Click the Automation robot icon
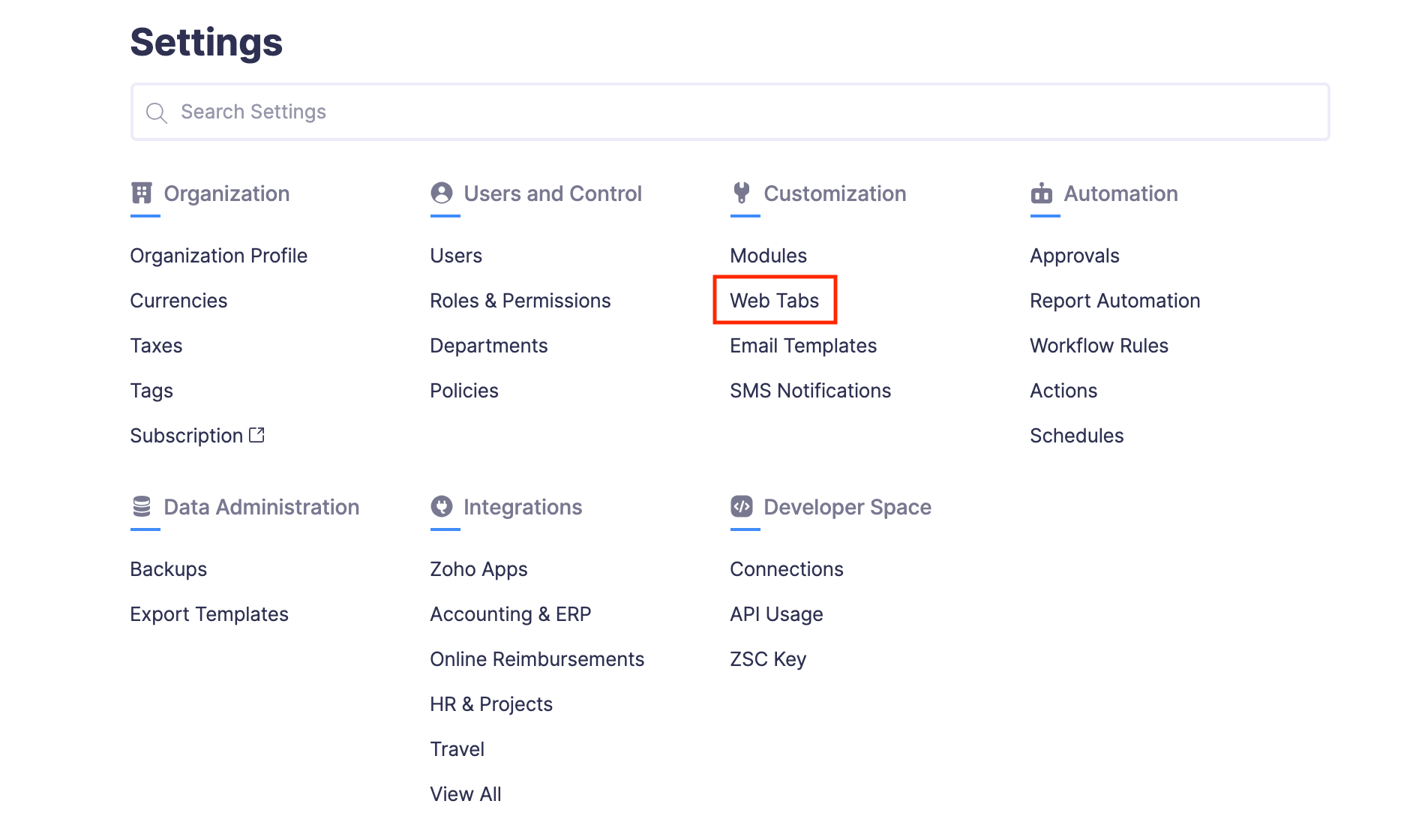The width and height of the screenshot is (1425, 840). (x=1042, y=193)
